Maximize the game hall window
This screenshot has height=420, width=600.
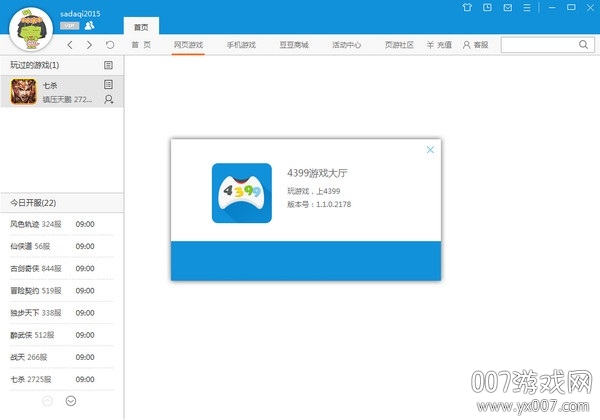point(571,7)
